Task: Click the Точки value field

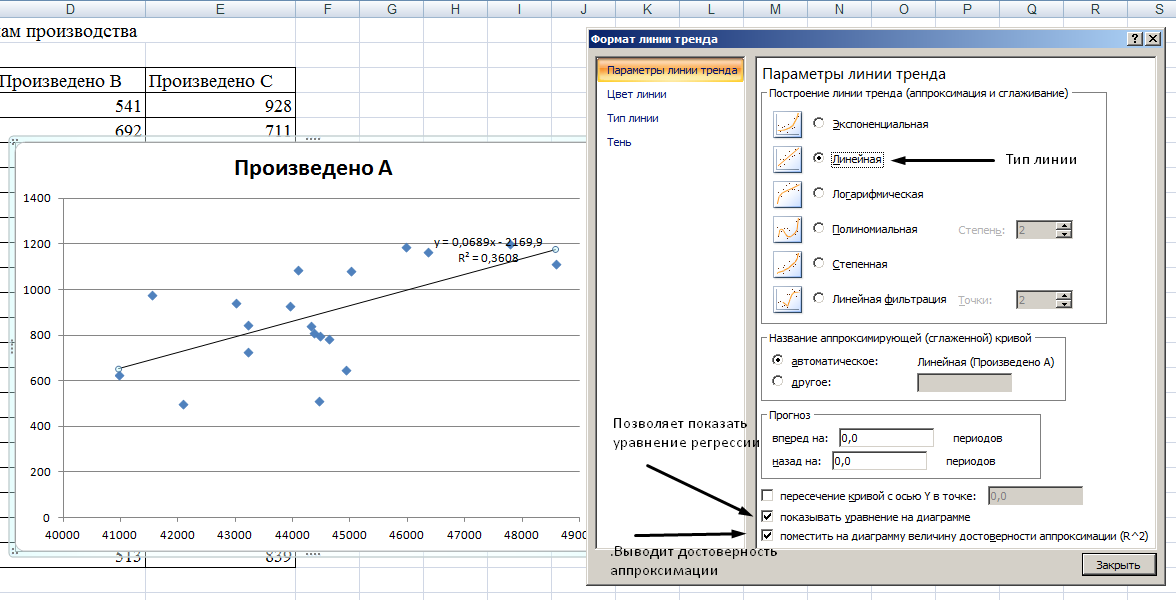Action: tap(1036, 300)
